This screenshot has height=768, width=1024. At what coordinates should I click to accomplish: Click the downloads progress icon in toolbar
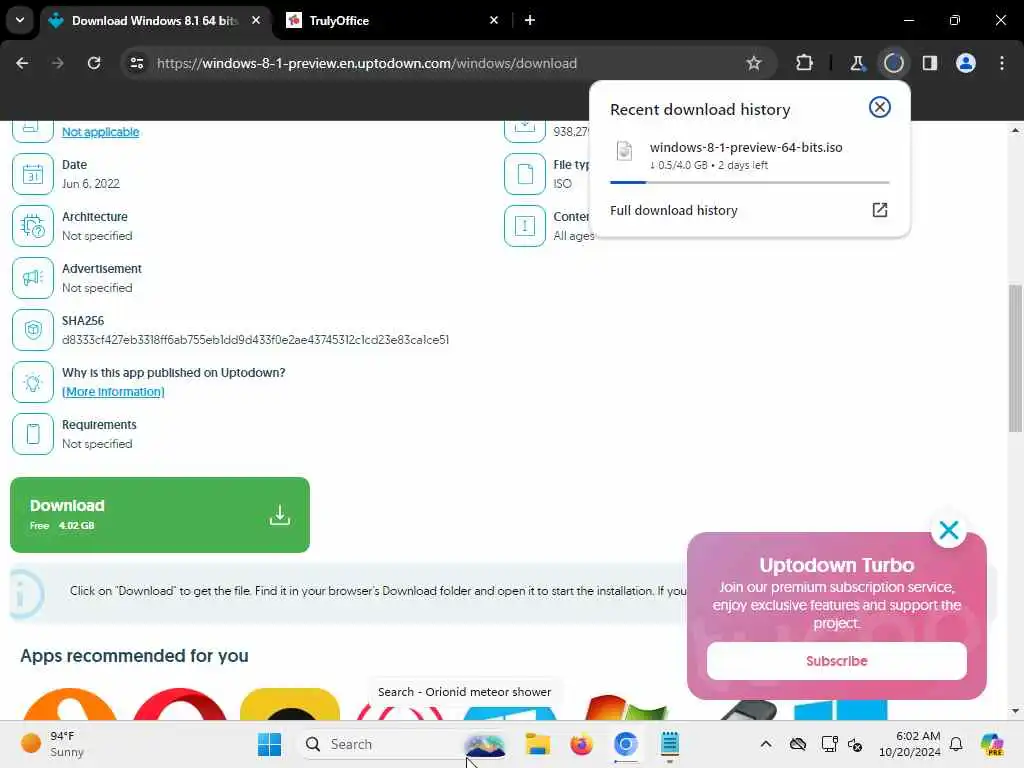pos(893,63)
